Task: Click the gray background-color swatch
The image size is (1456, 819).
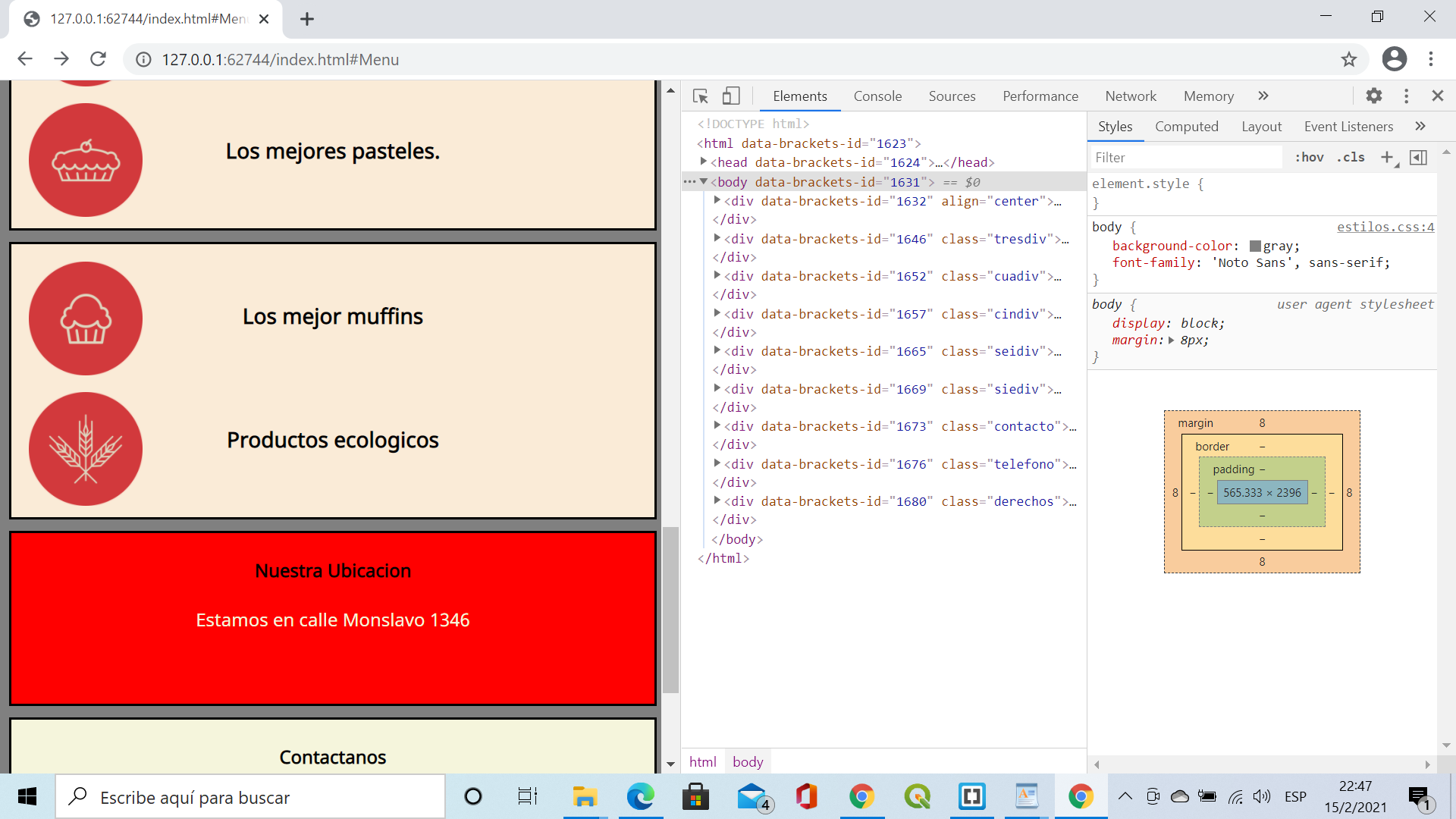Action: point(1255,246)
